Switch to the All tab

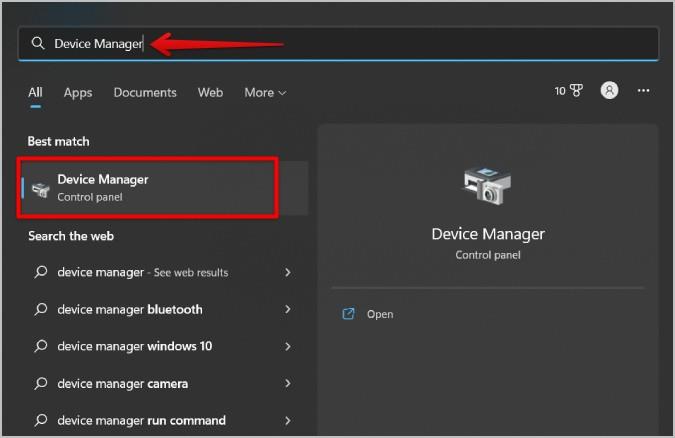[x=35, y=92]
